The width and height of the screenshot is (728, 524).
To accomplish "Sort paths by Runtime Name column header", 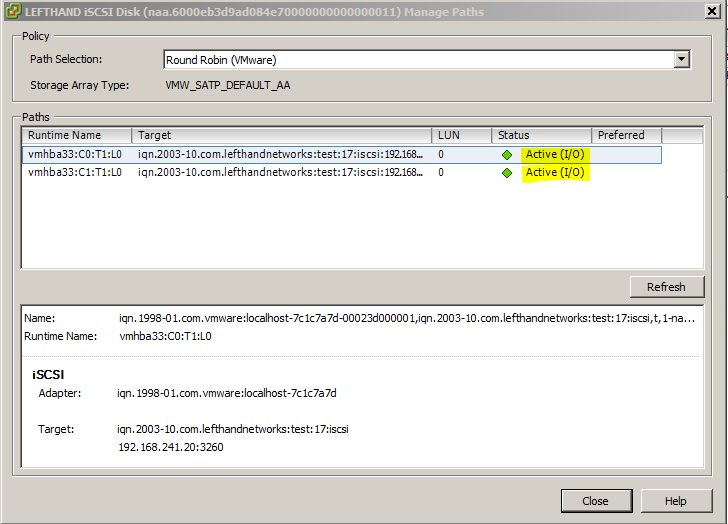I will click(x=76, y=135).
